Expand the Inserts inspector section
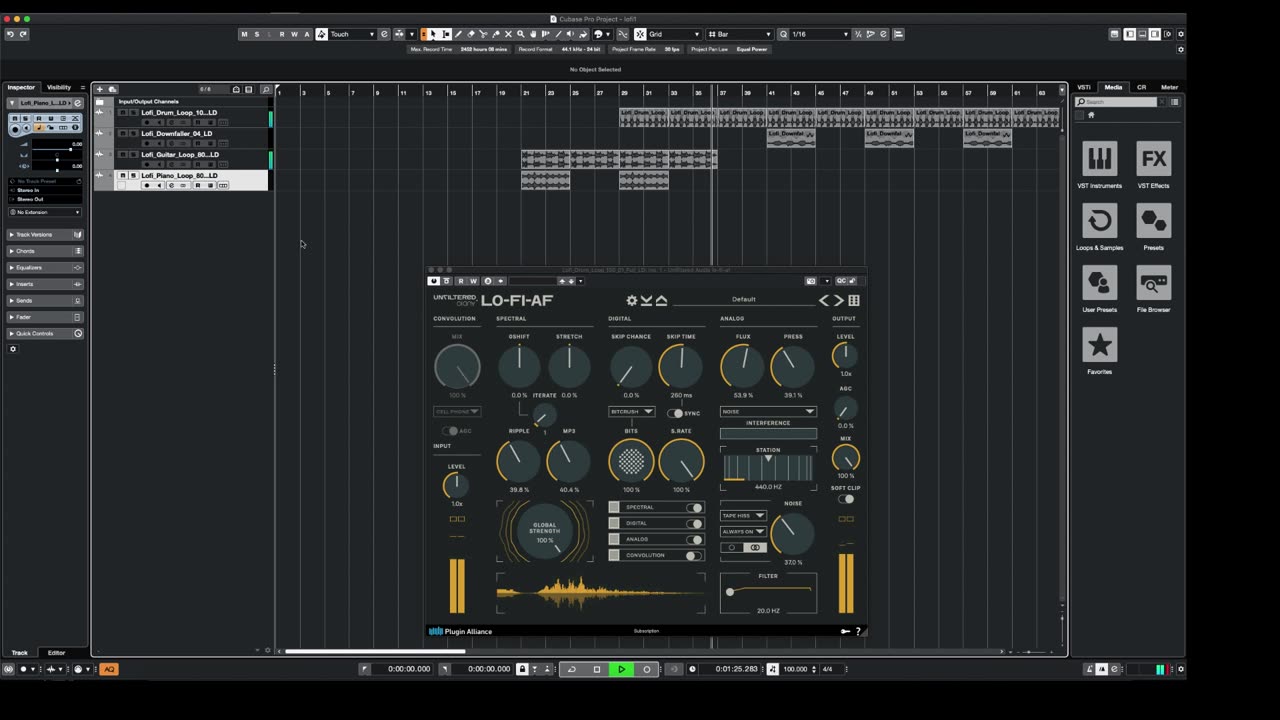Viewport: 1280px width, 720px height. pyautogui.click(x=45, y=284)
